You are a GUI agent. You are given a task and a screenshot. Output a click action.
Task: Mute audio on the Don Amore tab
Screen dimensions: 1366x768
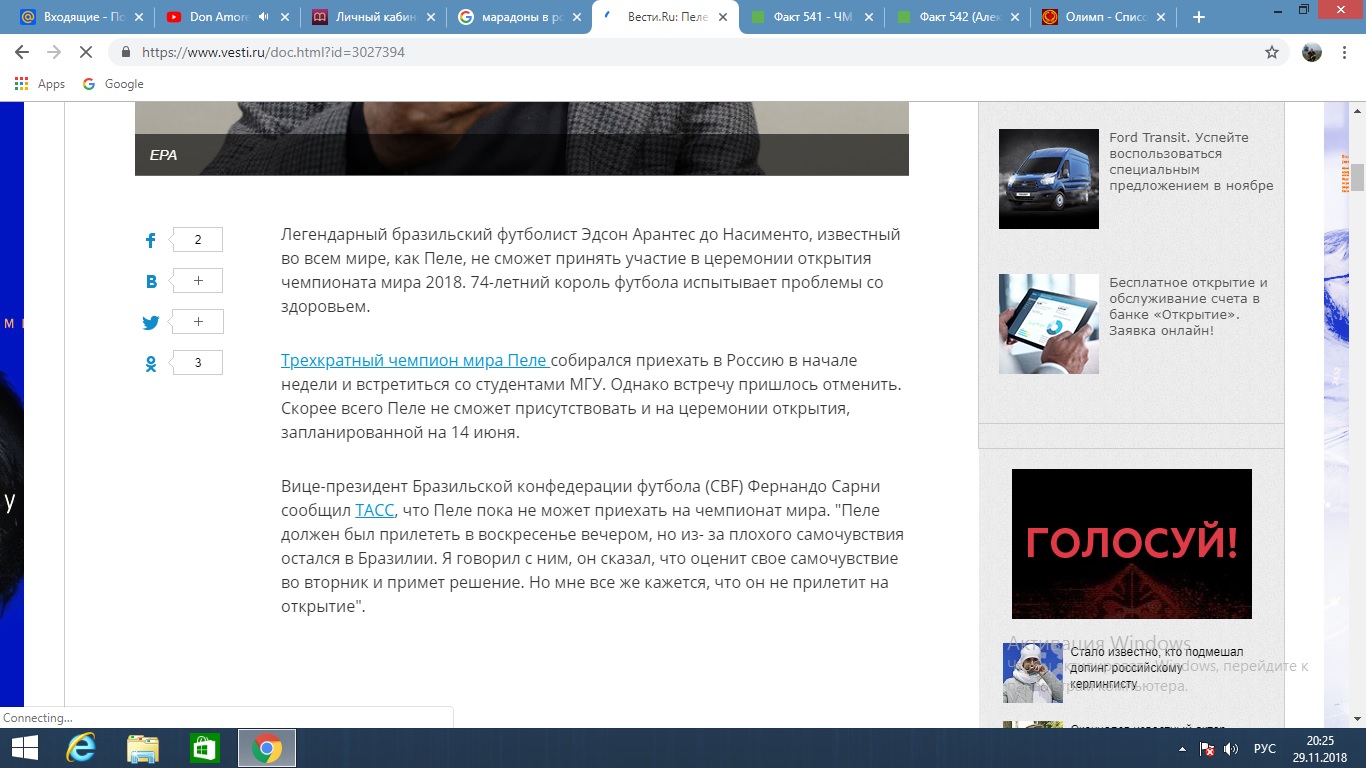click(x=264, y=17)
